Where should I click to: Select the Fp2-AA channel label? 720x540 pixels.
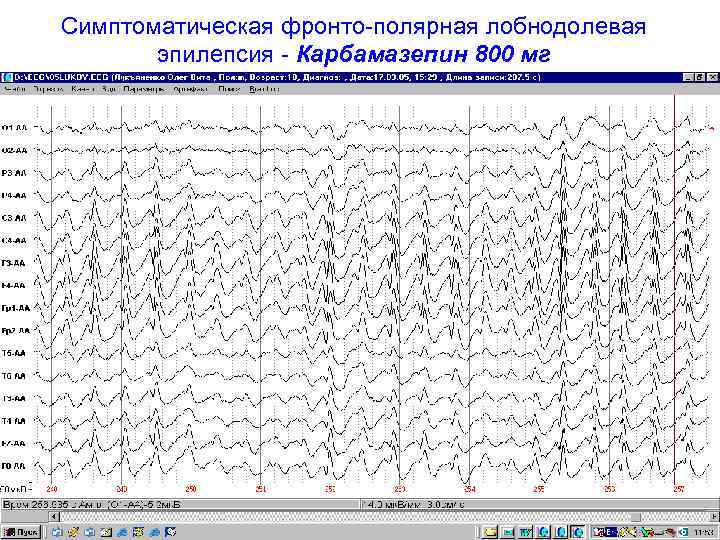point(16,331)
